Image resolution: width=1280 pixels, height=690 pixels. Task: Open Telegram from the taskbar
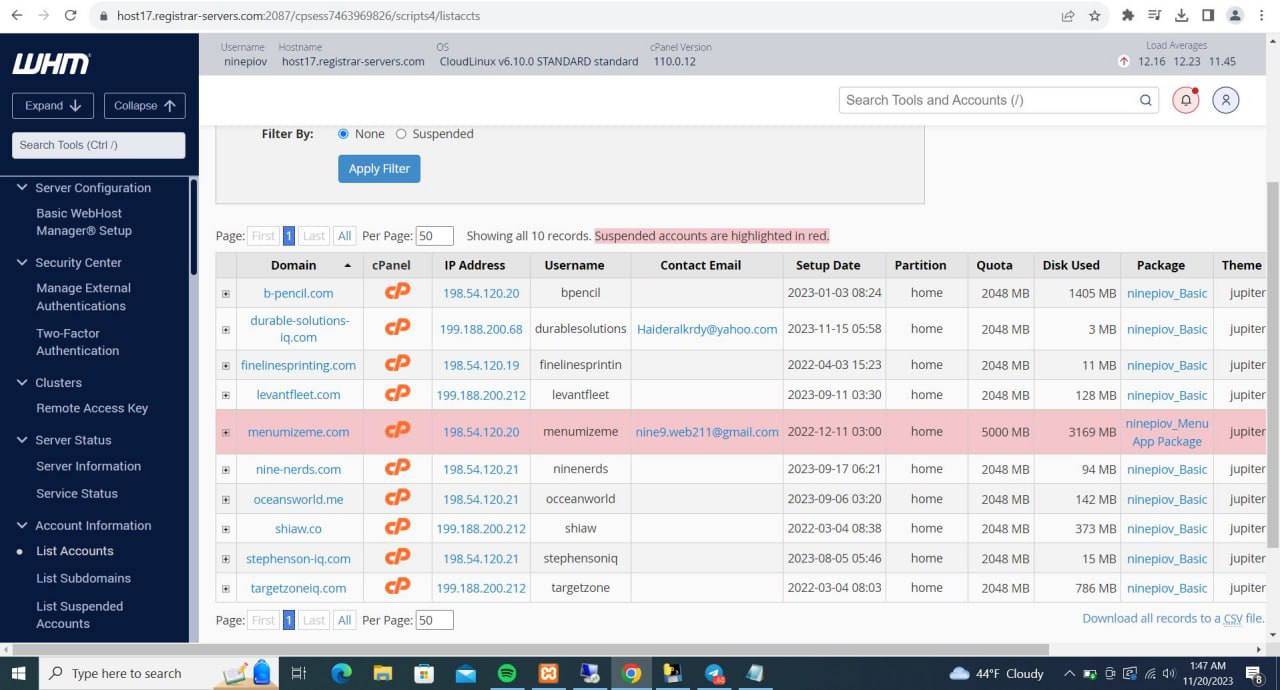(x=714, y=673)
